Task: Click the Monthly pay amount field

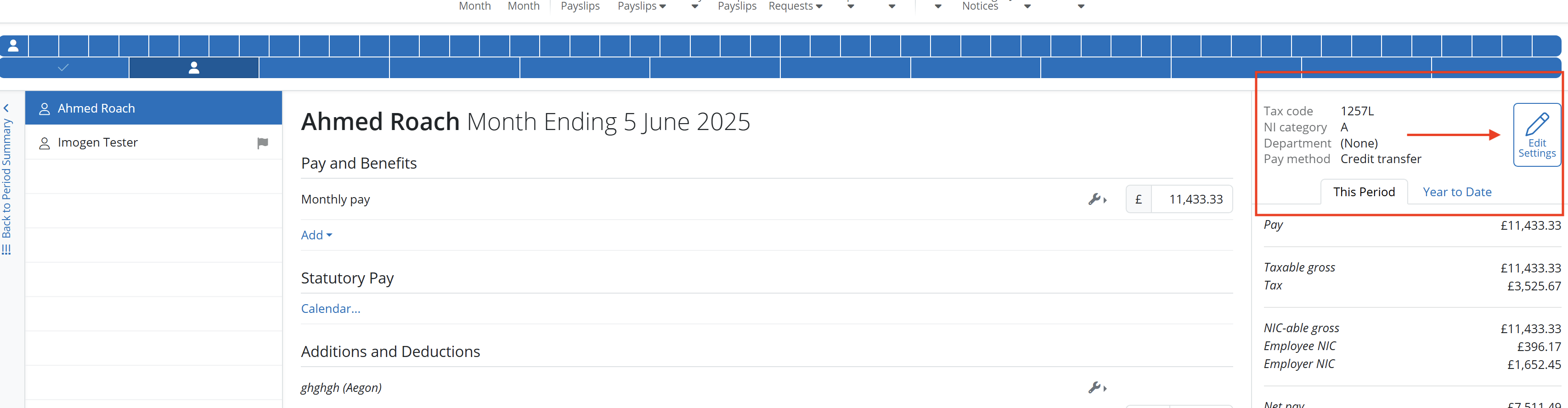Action: tap(1191, 199)
